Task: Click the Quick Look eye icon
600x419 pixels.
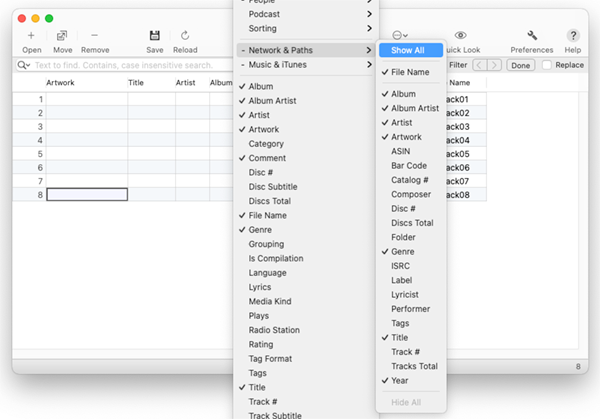Action: pyautogui.click(x=460, y=35)
